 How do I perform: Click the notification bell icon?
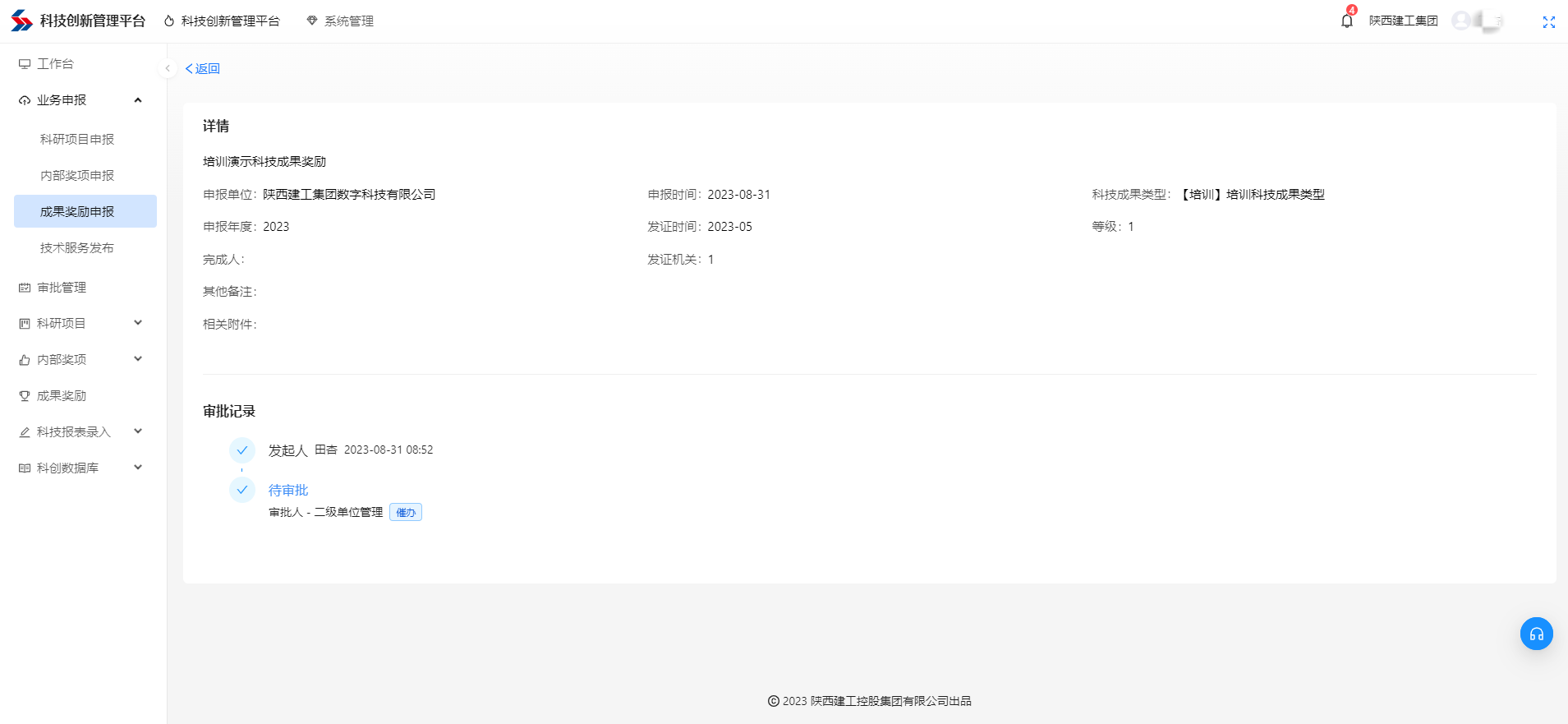[x=1346, y=21]
